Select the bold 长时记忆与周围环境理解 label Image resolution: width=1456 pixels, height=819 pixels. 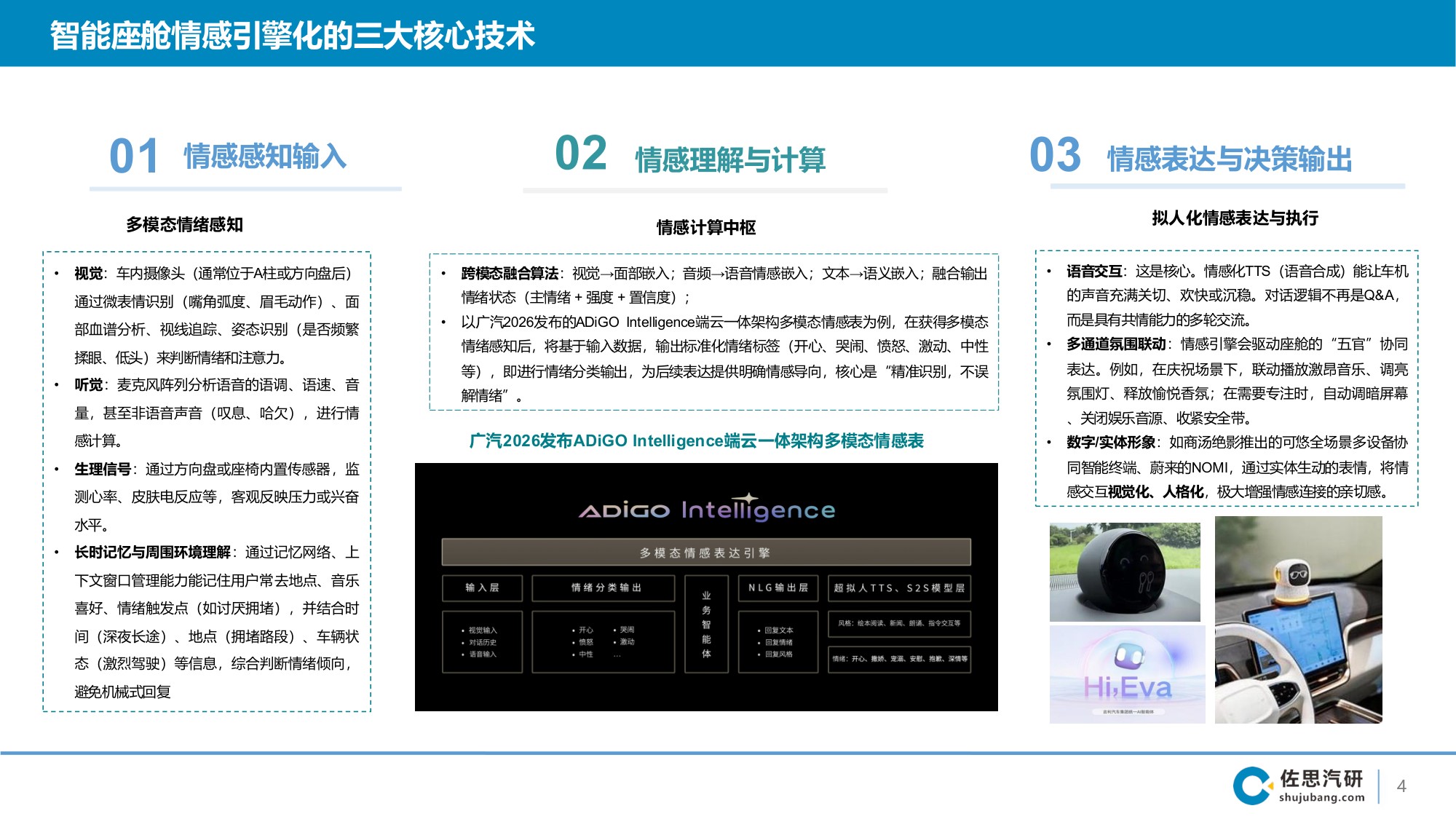pos(152,553)
